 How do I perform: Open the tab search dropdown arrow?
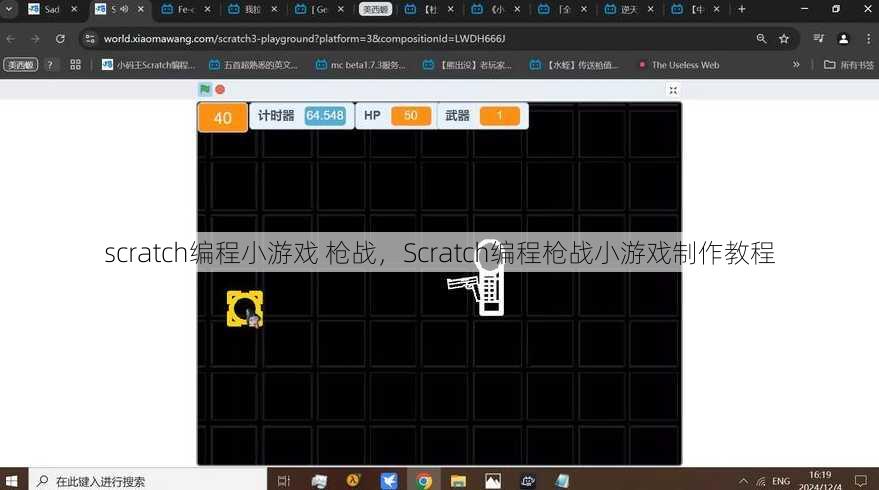point(9,9)
